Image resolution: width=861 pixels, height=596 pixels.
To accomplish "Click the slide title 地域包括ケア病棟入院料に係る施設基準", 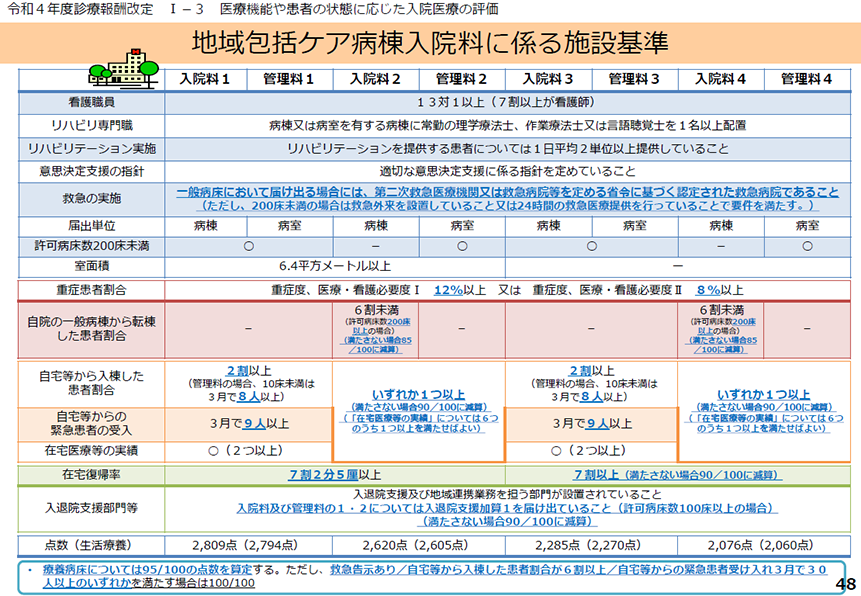I will 430,43.
